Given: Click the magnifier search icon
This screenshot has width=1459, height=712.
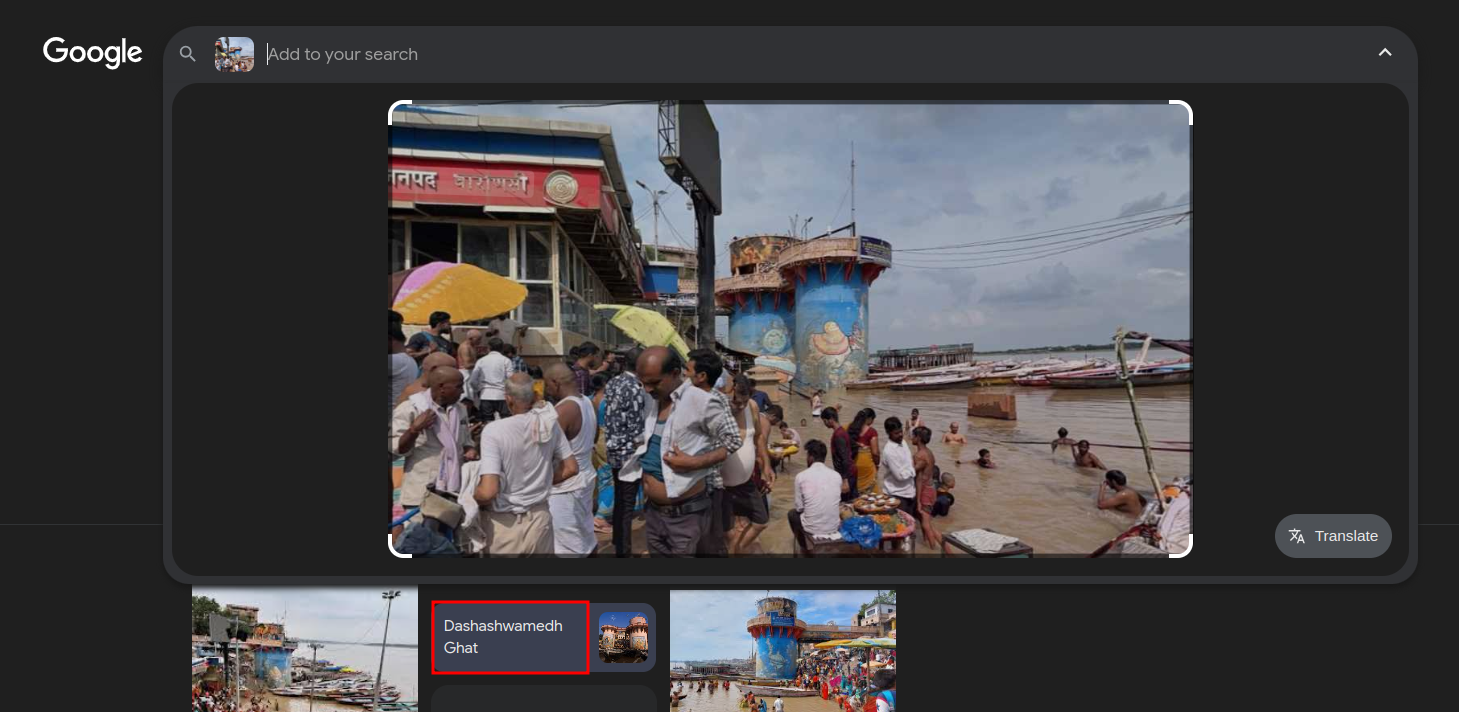Looking at the screenshot, I should coord(187,54).
